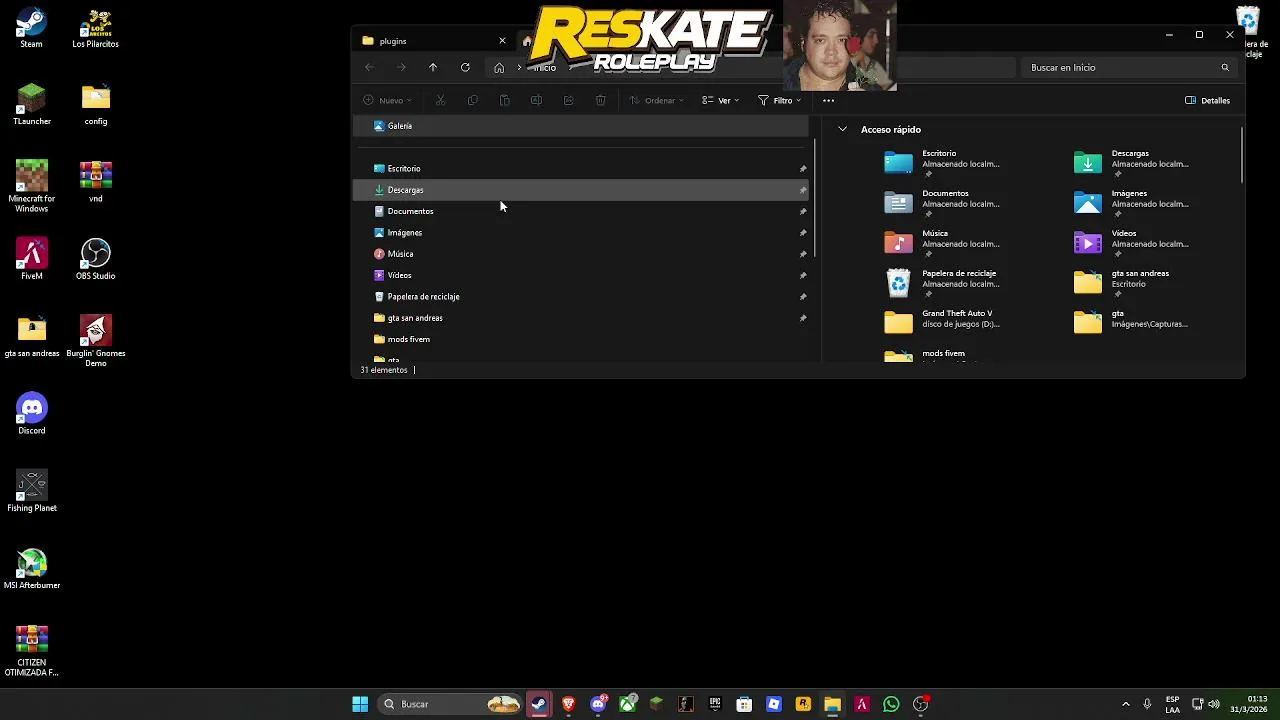Click Epic Games icon in taskbar
Viewport: 1280px width, 720px height.
point(715,704)
